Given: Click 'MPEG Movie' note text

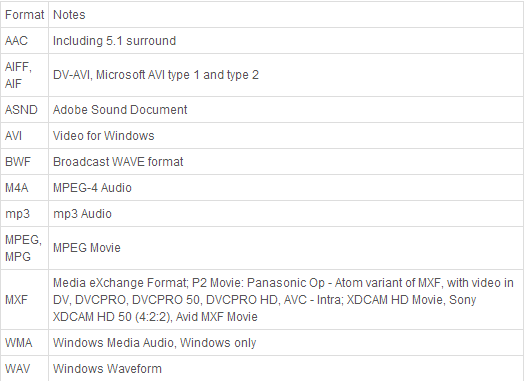Looking at the screenshot, I should [x=87, y=248].
